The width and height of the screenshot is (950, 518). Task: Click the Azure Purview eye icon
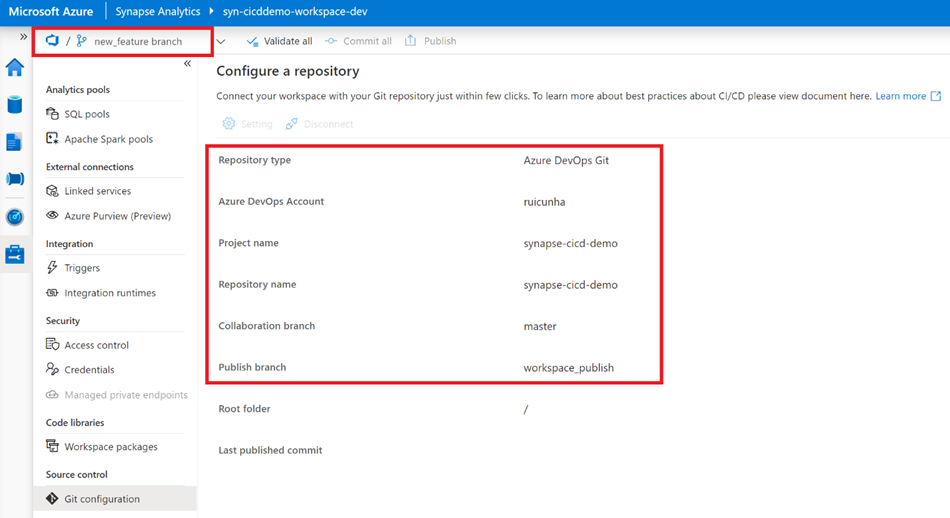coord(52,215)
